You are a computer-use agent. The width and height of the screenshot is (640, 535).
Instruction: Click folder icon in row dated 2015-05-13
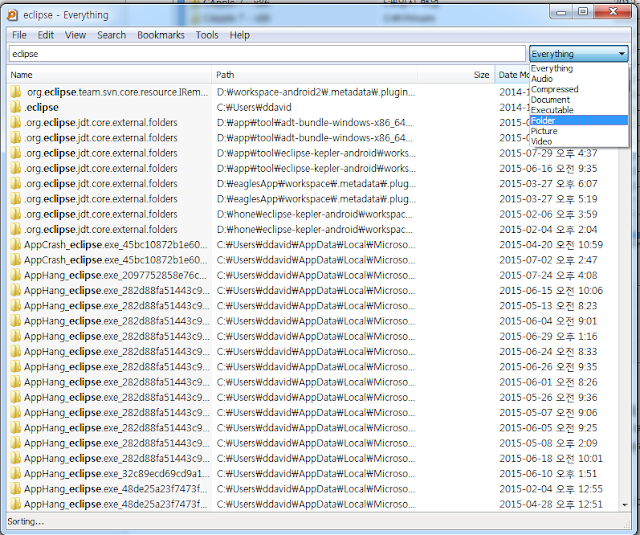(x=16, y=306)
